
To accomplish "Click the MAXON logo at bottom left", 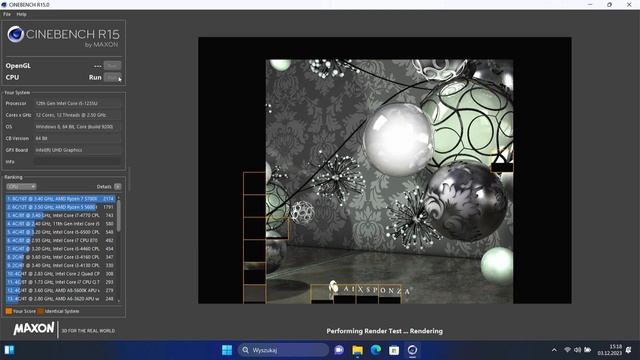I will point(34,329).
